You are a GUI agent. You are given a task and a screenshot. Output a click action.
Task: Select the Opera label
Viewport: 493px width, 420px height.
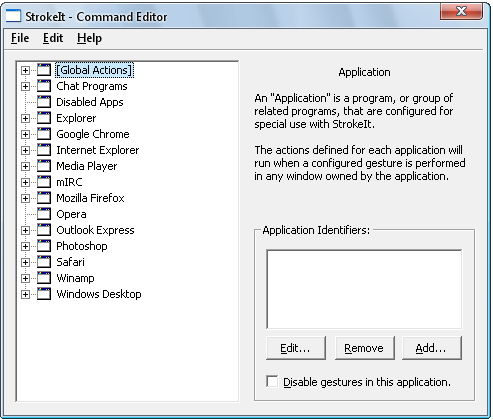[71, 214]
